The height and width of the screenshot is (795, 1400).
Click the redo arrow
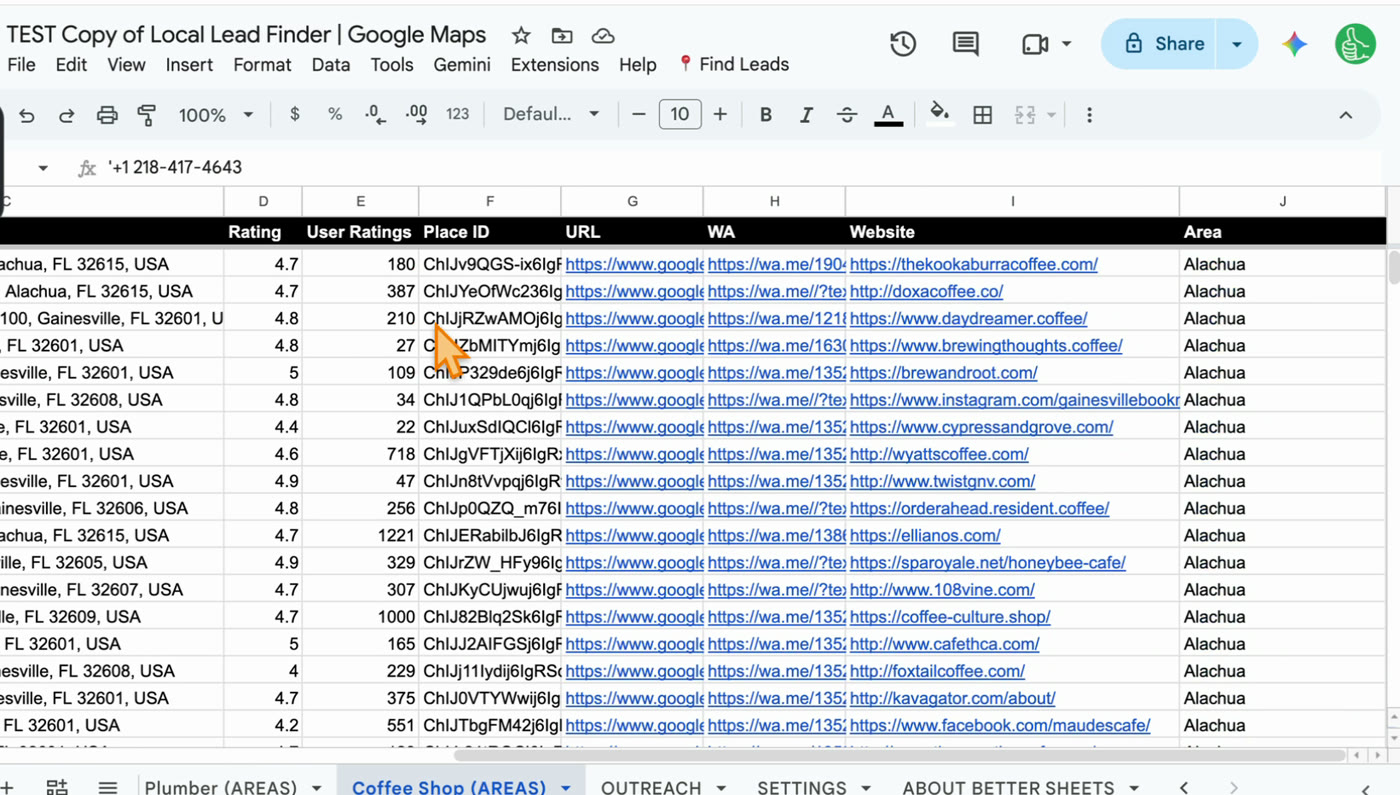pos(66,115)
